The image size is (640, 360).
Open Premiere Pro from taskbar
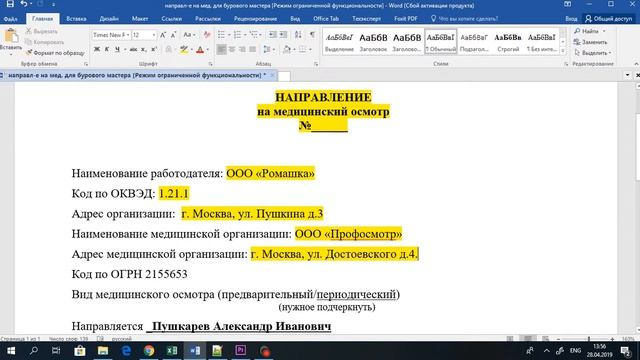241,351
